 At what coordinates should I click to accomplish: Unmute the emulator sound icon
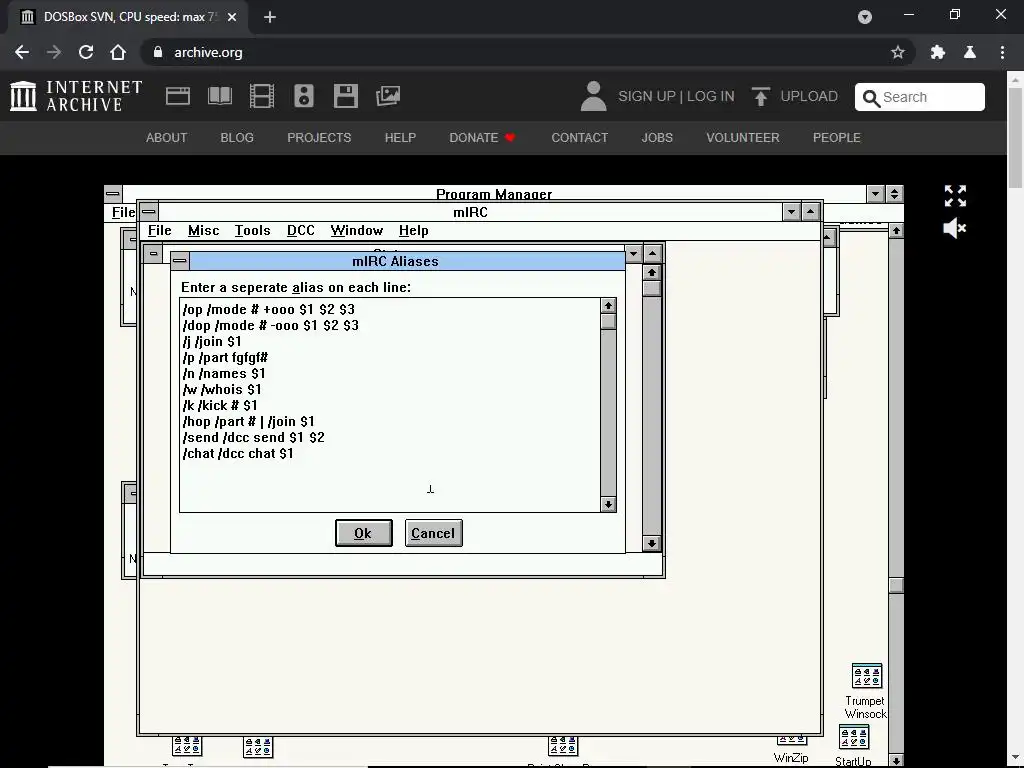(x=955, y=228)
